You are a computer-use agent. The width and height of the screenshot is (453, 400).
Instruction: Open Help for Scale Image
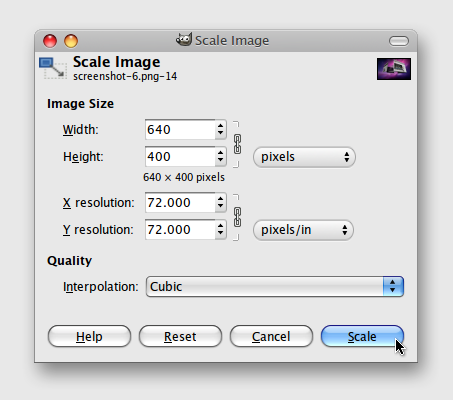point(89,336)
